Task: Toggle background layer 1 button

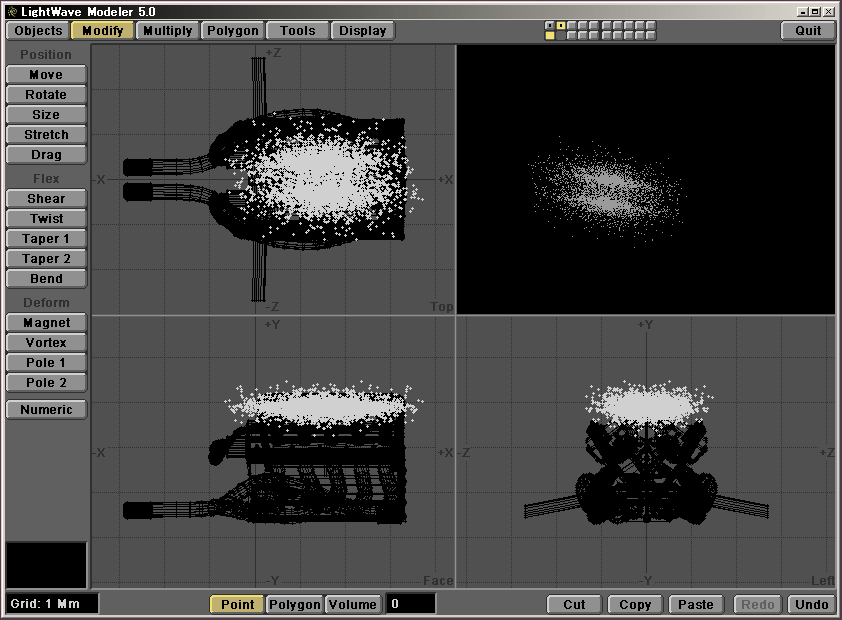Action: [550, 36]
